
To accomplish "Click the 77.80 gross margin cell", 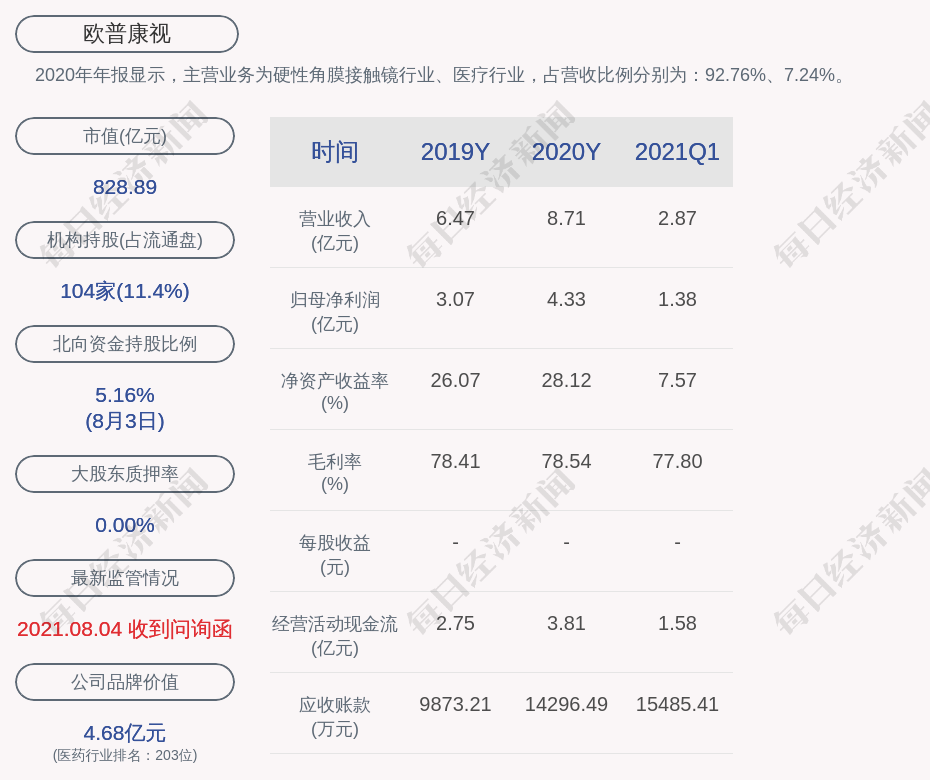I will (677, 461).
